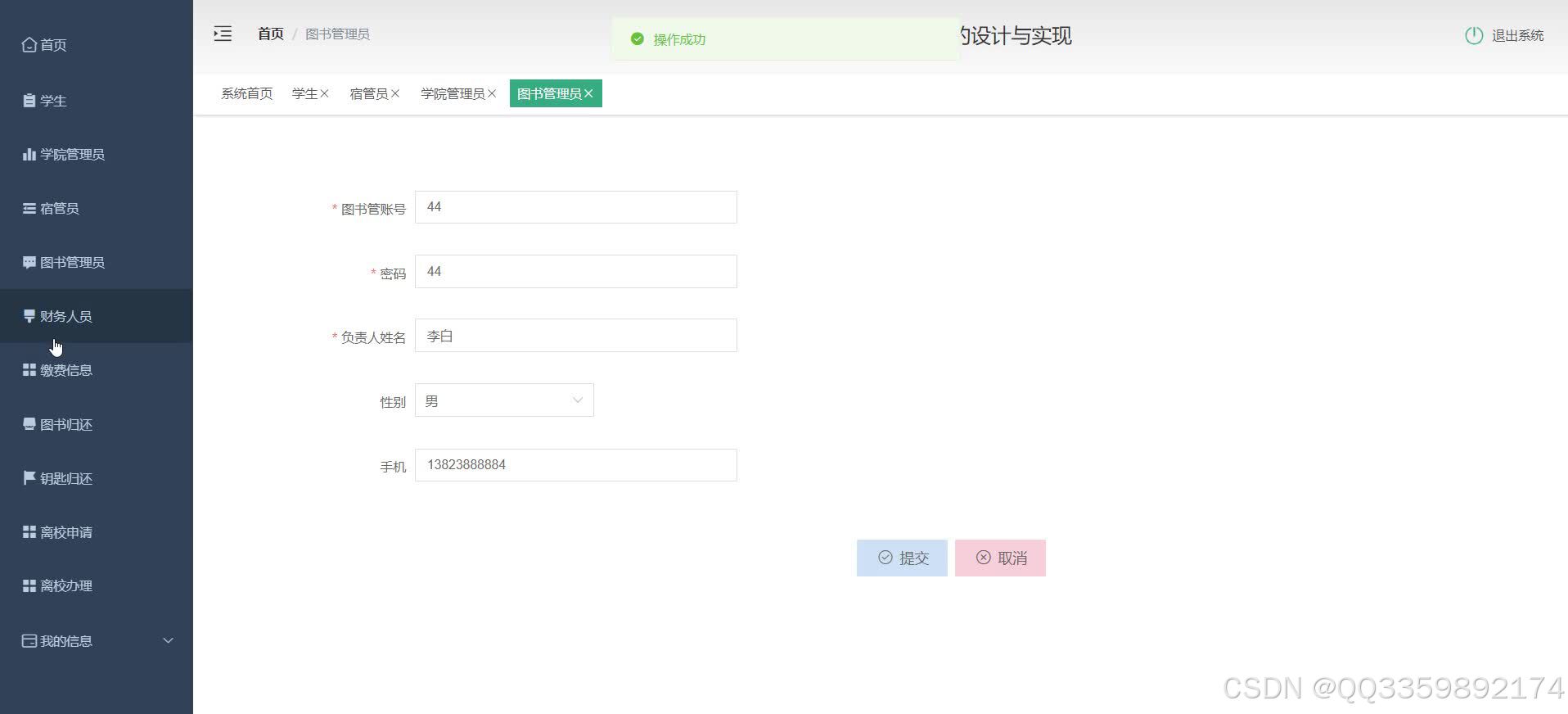Switch to 宿管员 tab
1568x714 pixels.
tap(368, 93)
